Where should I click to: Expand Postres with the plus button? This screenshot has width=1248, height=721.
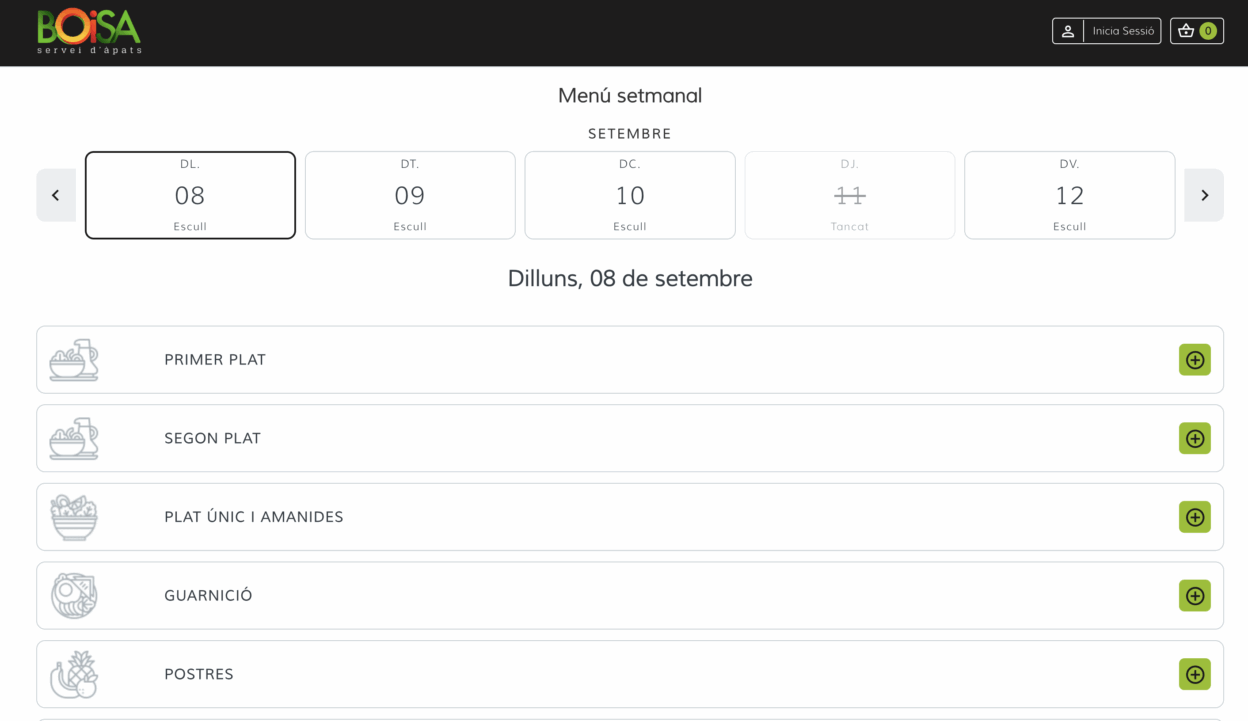(1195, 674)
